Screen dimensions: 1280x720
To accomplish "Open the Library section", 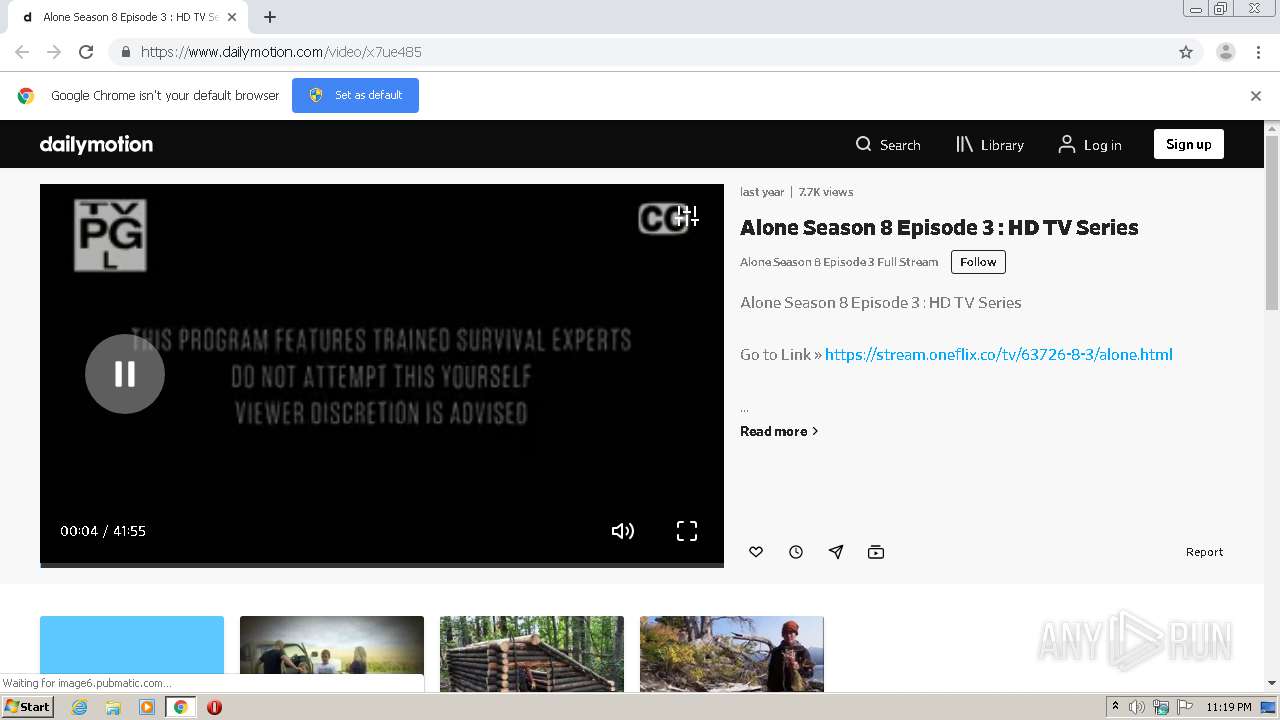I will point(990,145).
